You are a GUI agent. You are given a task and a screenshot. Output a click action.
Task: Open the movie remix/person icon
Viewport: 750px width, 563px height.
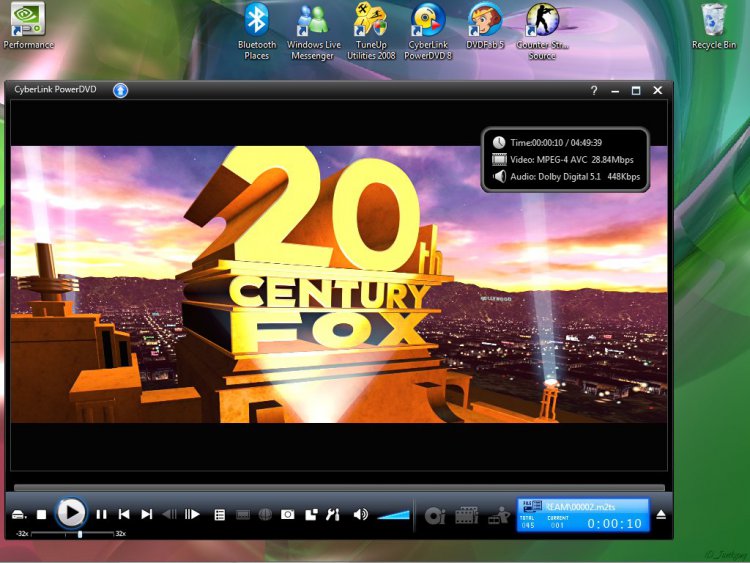pos(498,516)
